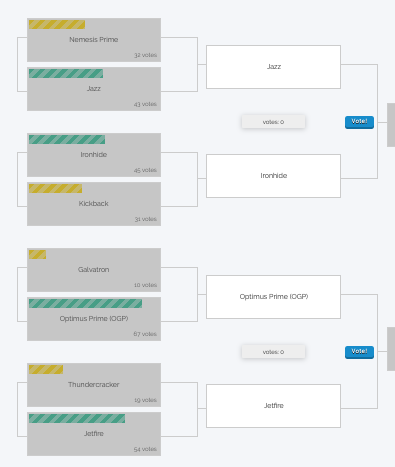Open the Nemesis Prime 32 votes entry
Screen dimensions: 395x467
[x=94, y=40]
